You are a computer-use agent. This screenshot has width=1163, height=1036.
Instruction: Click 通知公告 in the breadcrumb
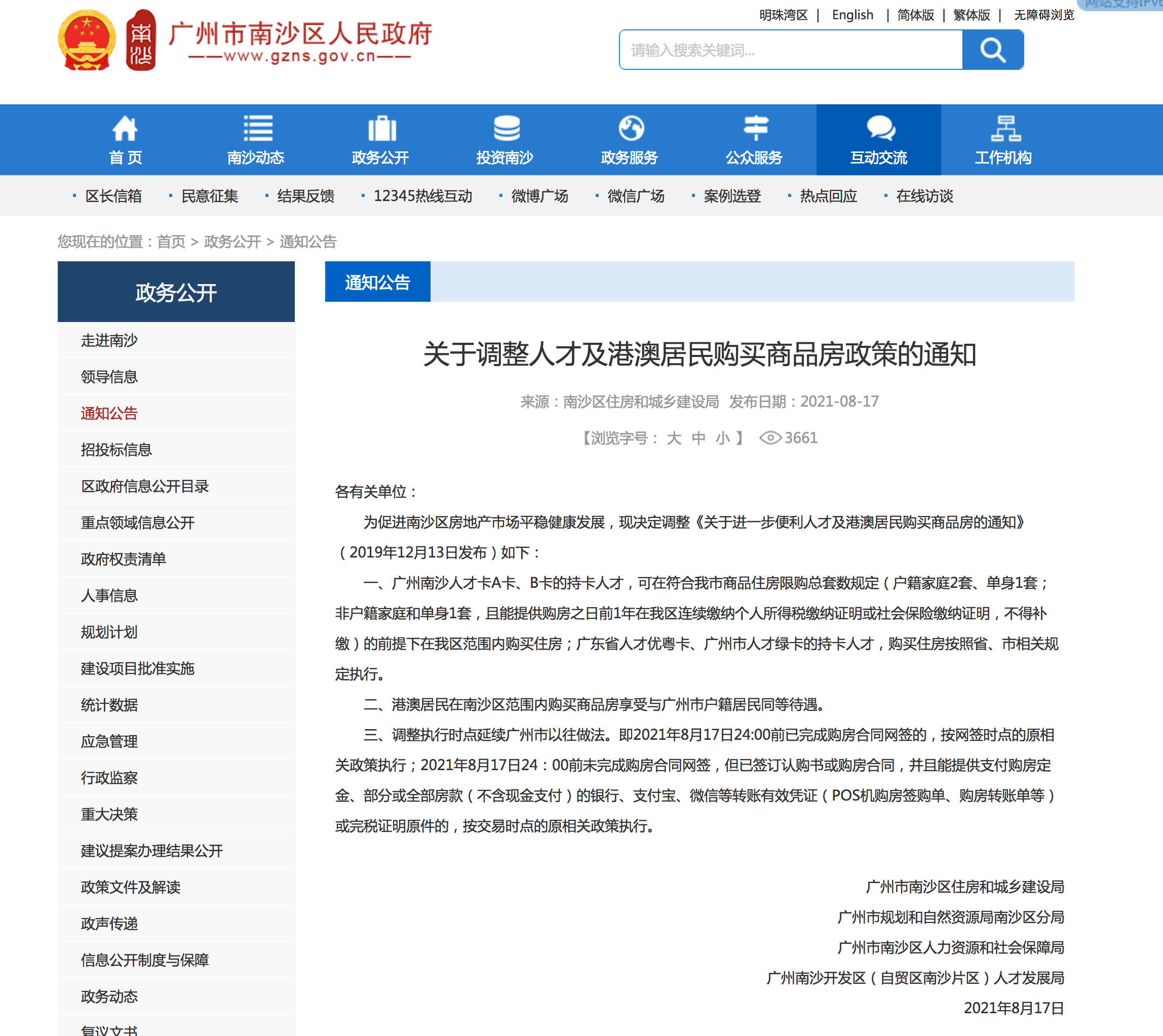308,242
